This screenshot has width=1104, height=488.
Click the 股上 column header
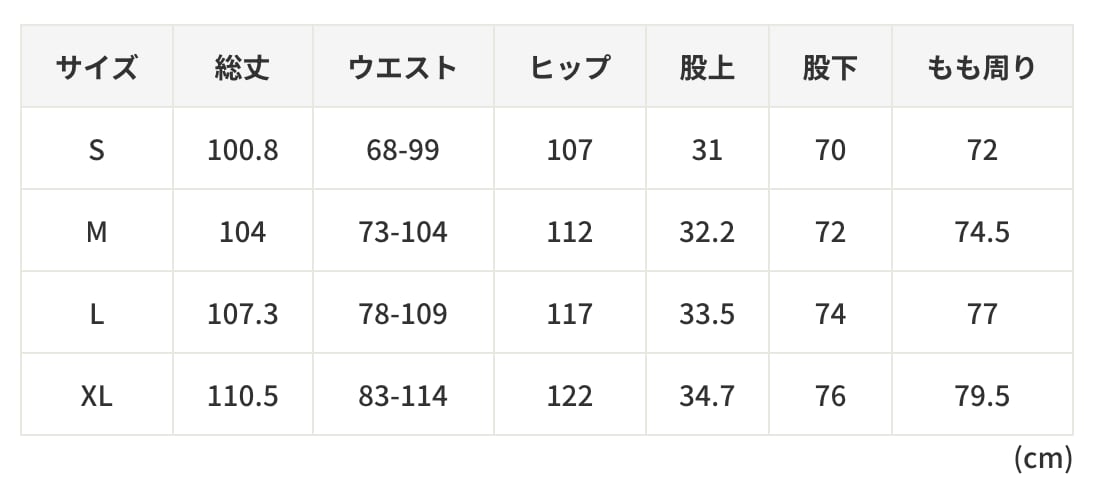tap(707, 67)
